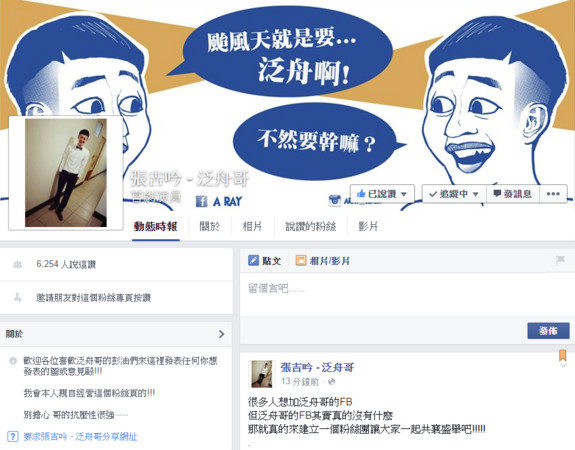Click the flag icon in composer header

coord(560,260)
